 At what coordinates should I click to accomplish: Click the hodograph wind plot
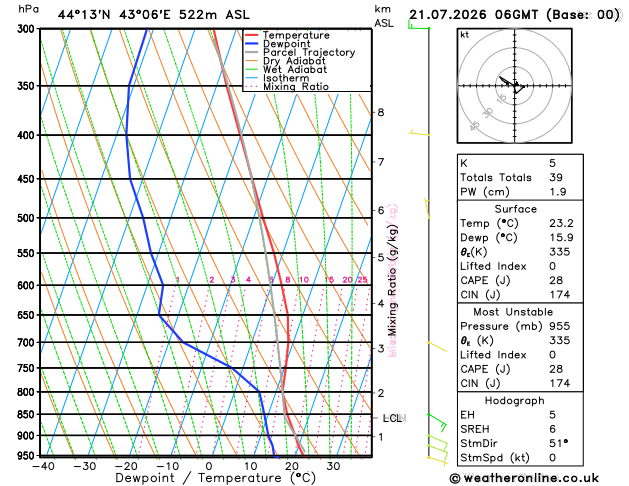coord(515,85)
